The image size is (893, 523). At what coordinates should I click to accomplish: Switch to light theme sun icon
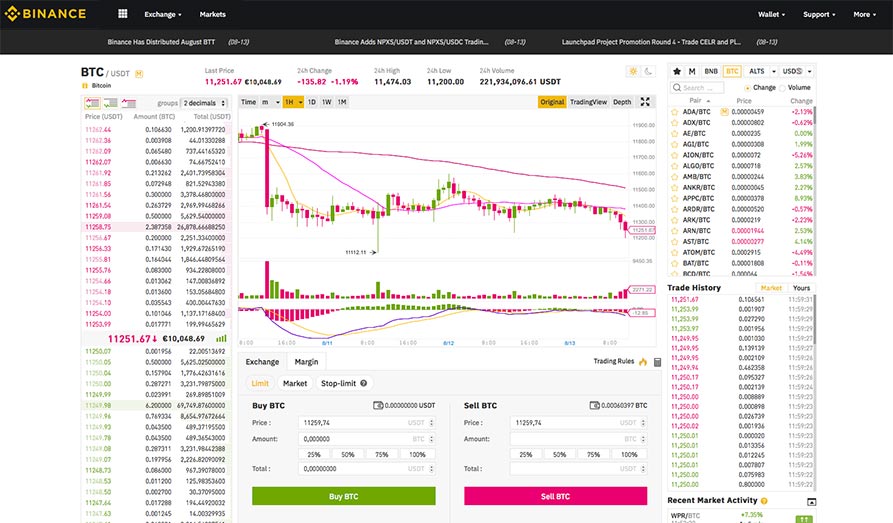coord(633,71)
